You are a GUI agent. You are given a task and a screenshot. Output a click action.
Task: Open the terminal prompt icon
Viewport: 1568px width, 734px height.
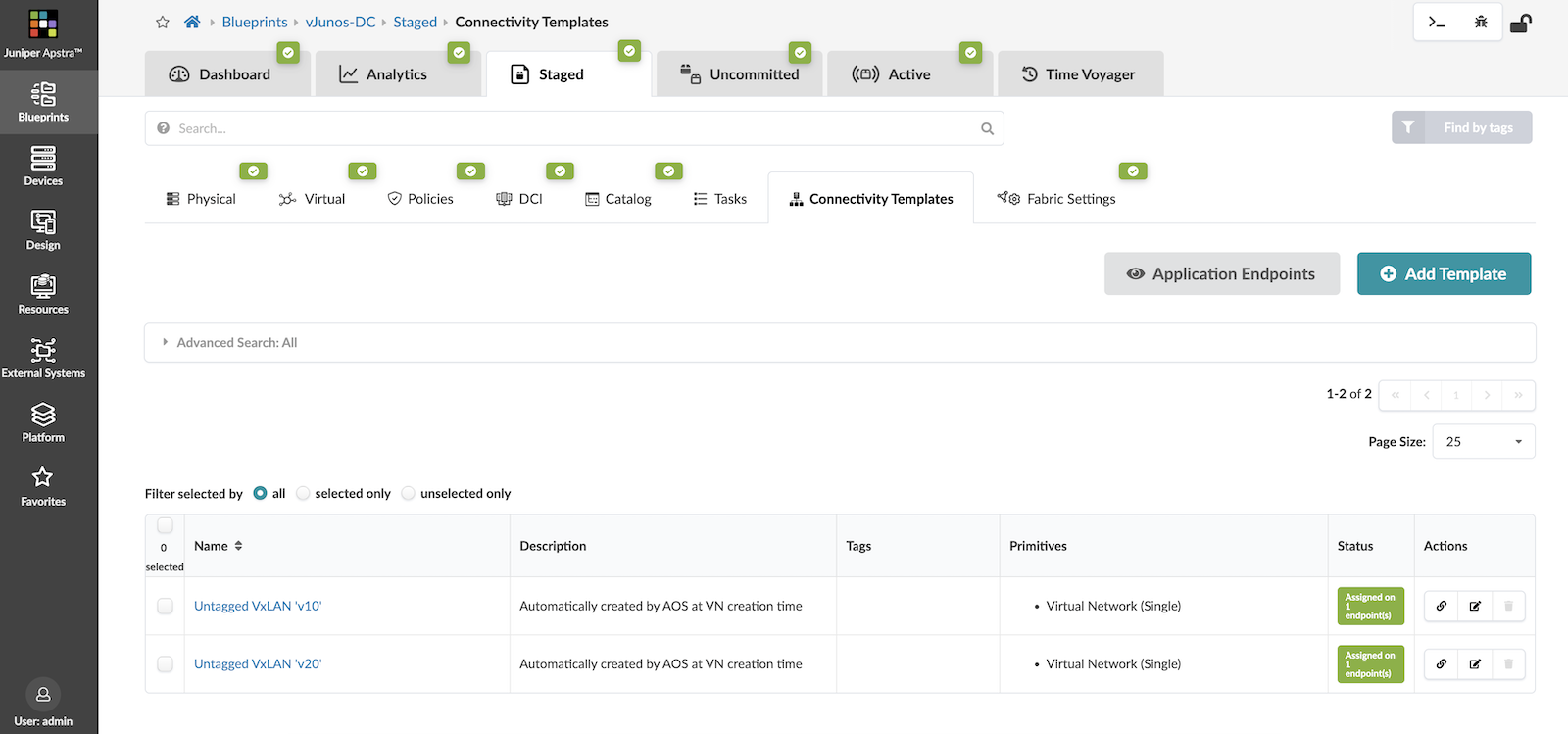1437,22
